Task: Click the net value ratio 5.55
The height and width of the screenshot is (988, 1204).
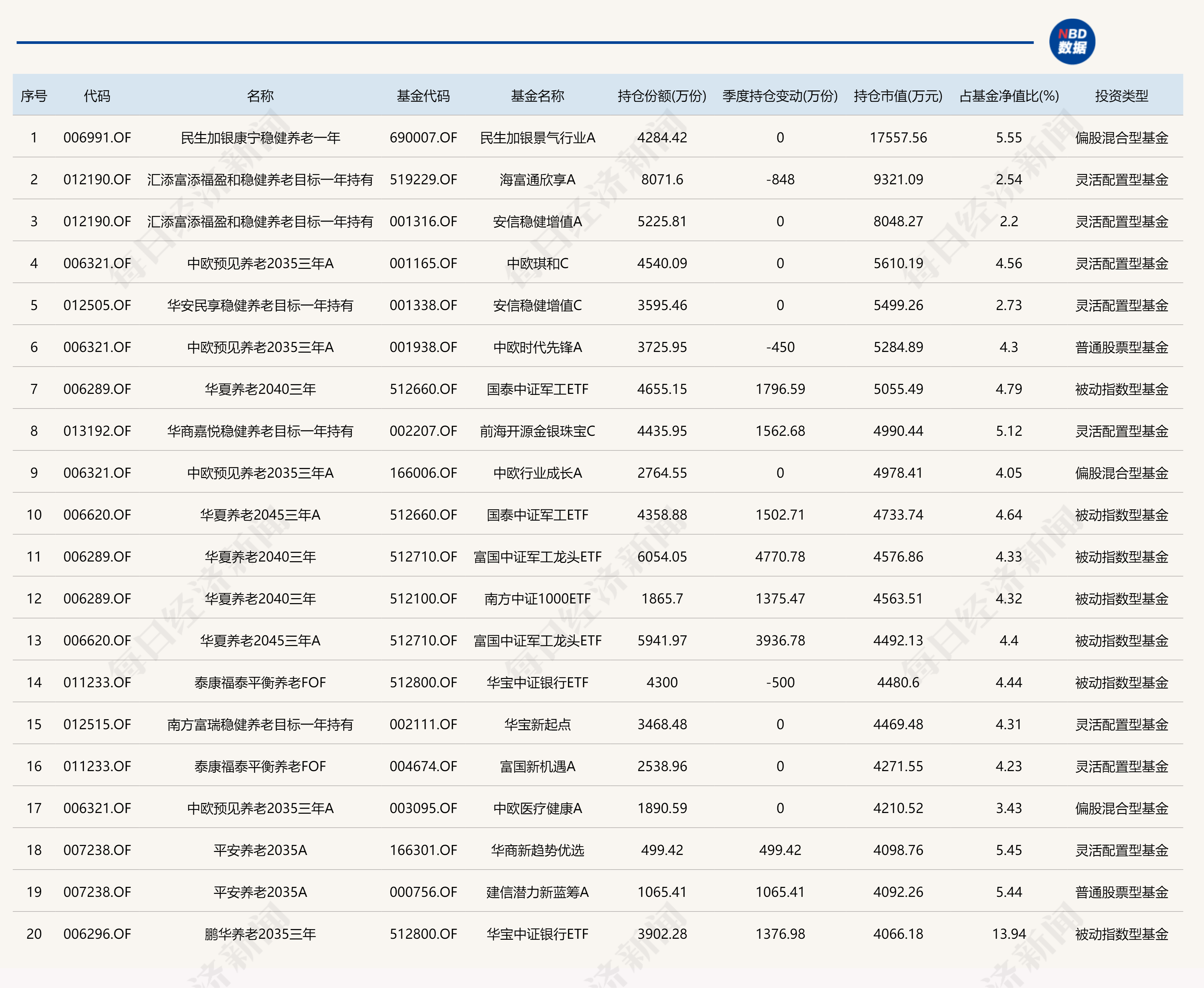Action: (1009, 138)
